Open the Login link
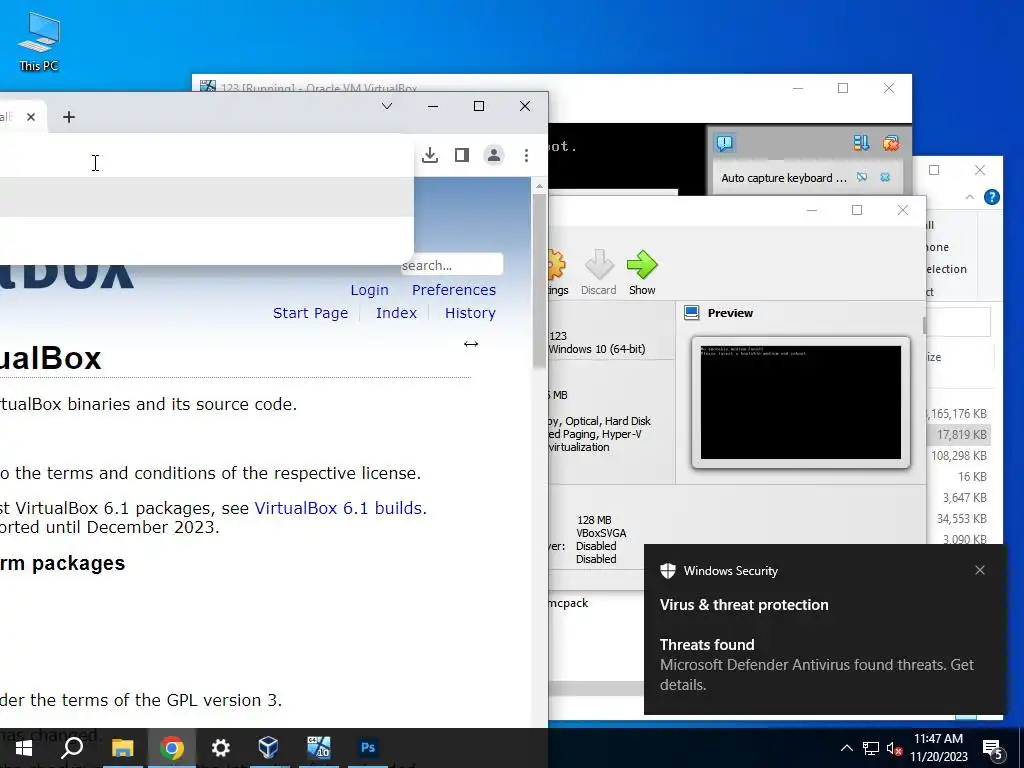The width and height of the screenshot is (1024, 768). point(369,290)
